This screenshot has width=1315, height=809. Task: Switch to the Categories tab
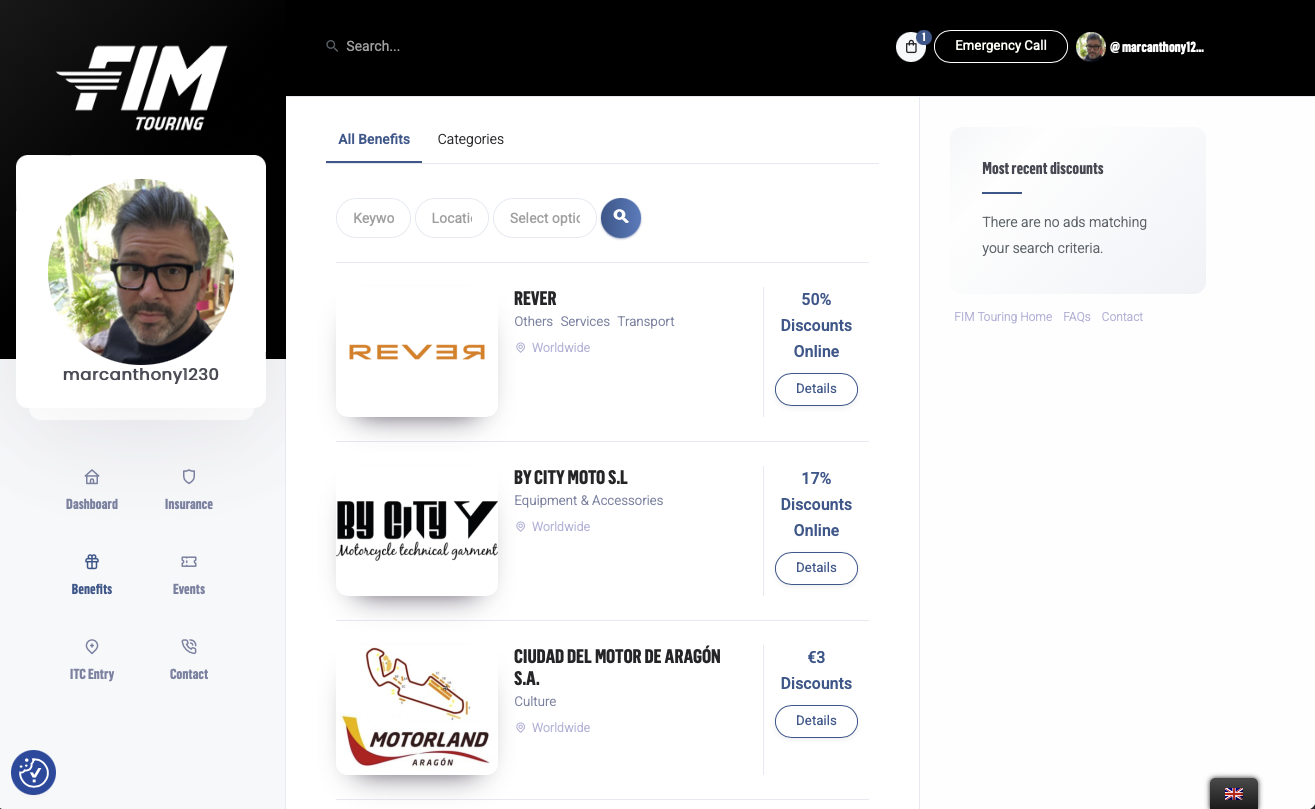pyautogui.click(x=471, y=139)
